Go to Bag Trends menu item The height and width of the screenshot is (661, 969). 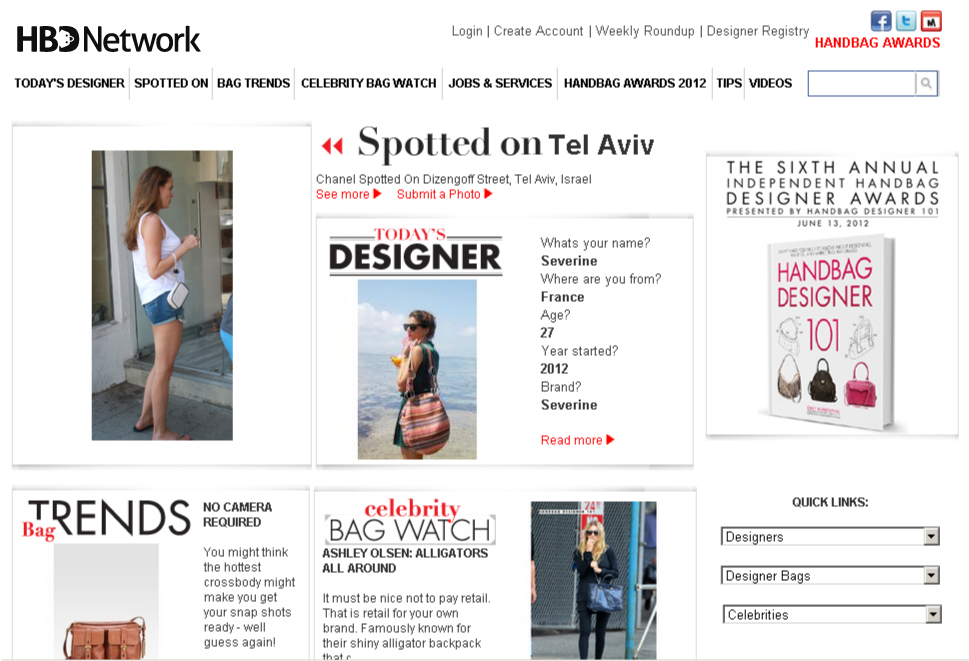click(x=253, y=83)
